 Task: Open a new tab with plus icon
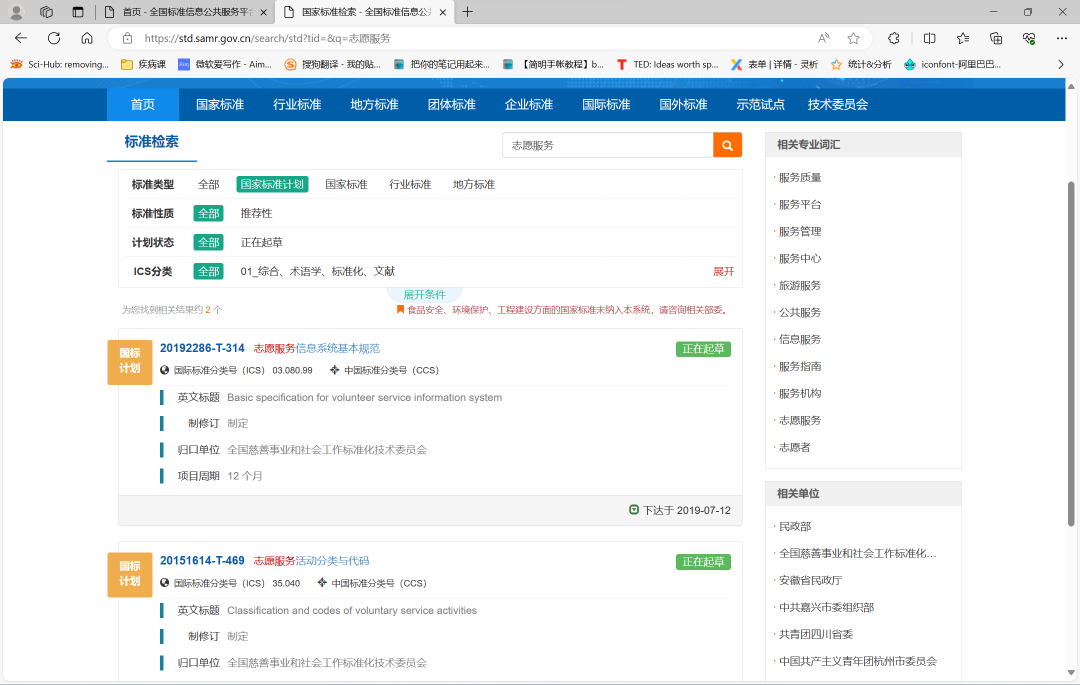click(x=468, y=12)
